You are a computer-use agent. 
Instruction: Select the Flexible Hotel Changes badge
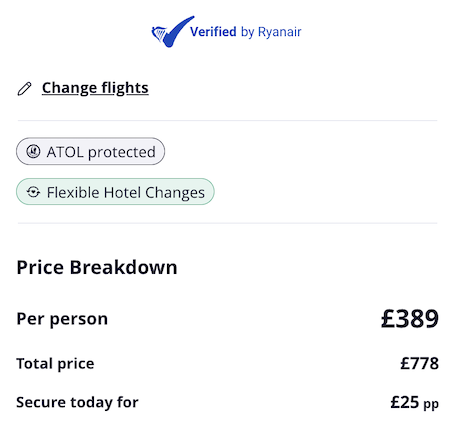pos(115,192)
